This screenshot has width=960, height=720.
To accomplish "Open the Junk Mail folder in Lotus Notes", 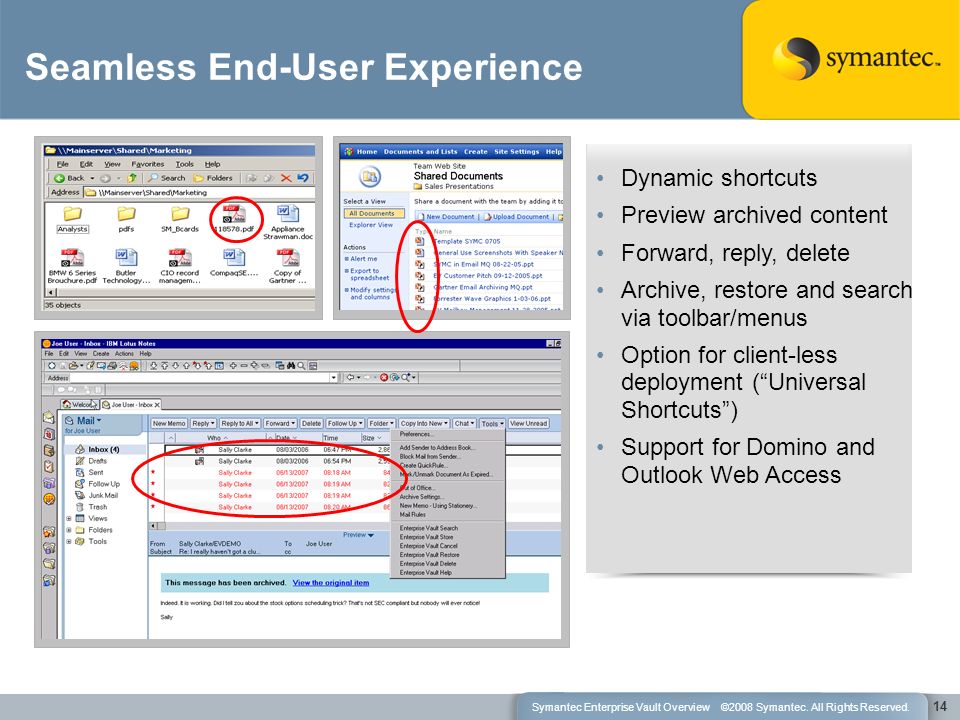I will coord(97,495).
